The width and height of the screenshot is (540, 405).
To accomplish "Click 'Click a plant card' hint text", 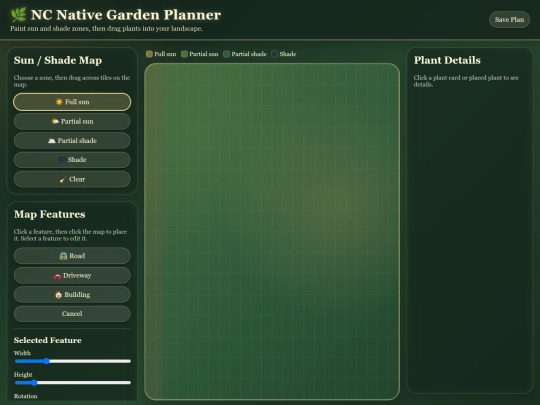I will coord(466,81).
